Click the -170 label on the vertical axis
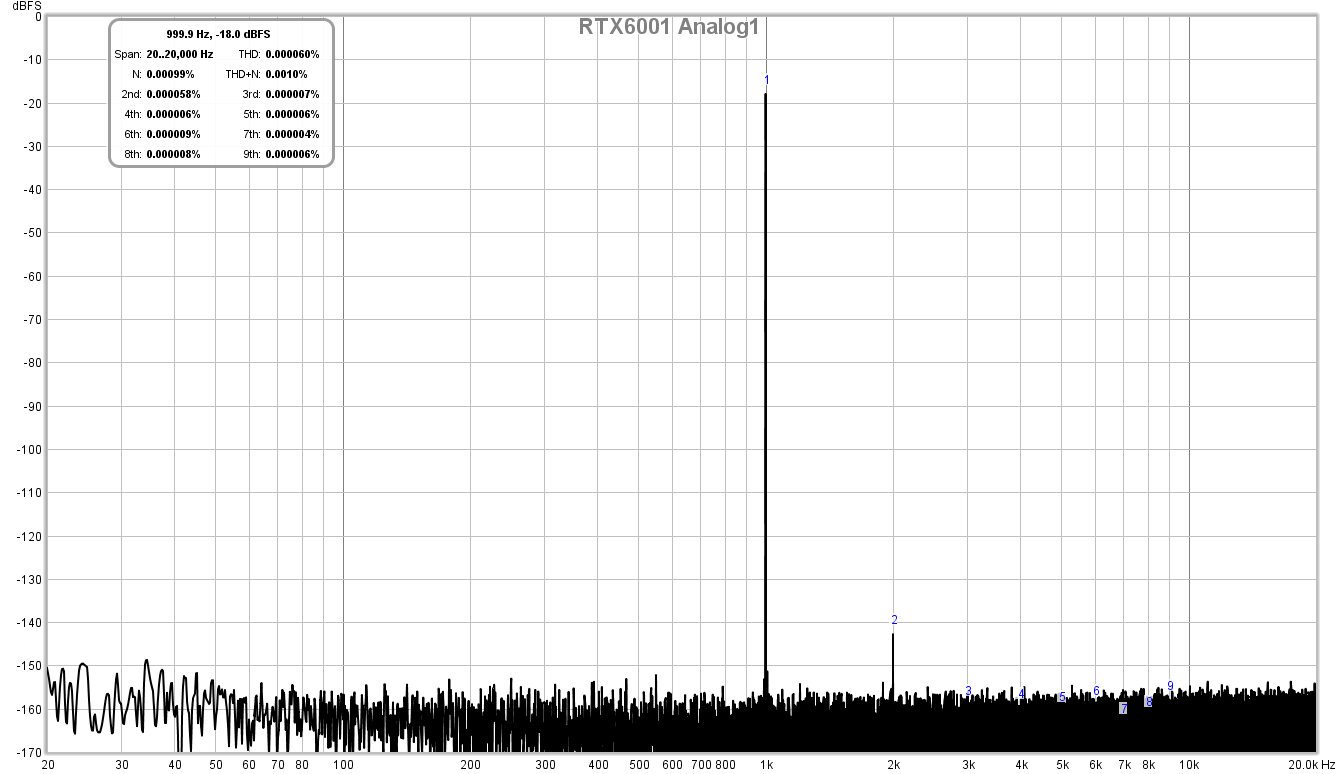The width and height of the screenshot is (1339, 774). click(30, 752)
